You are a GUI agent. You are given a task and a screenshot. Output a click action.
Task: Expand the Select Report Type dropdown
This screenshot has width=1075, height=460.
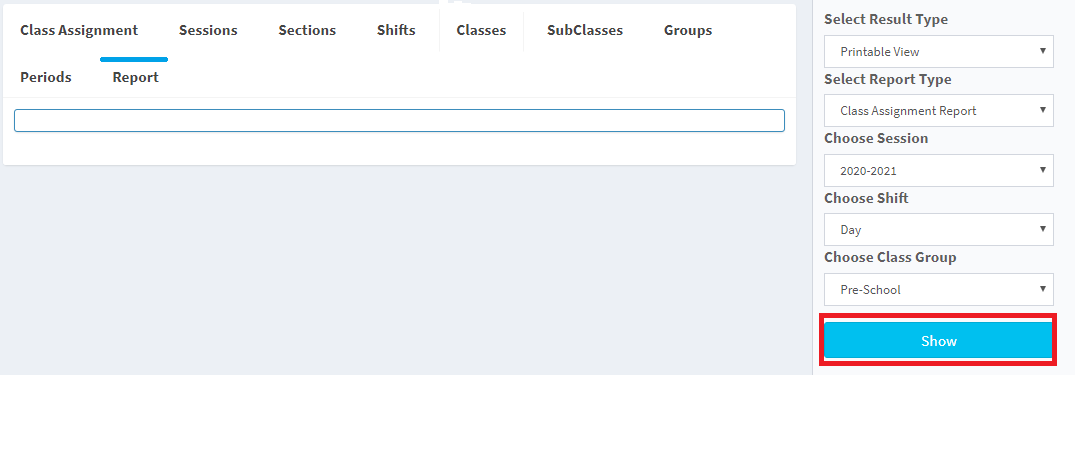[x=939, y=110]
